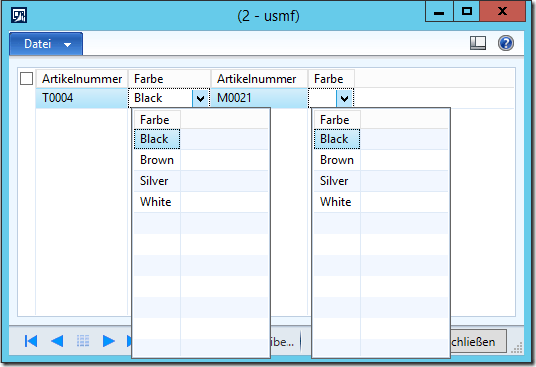Image resolution: width=536 pixels, height=367 pixels.
Task: Click the T0004 Artikelnummer cell
Action: [x=82, y=98]
